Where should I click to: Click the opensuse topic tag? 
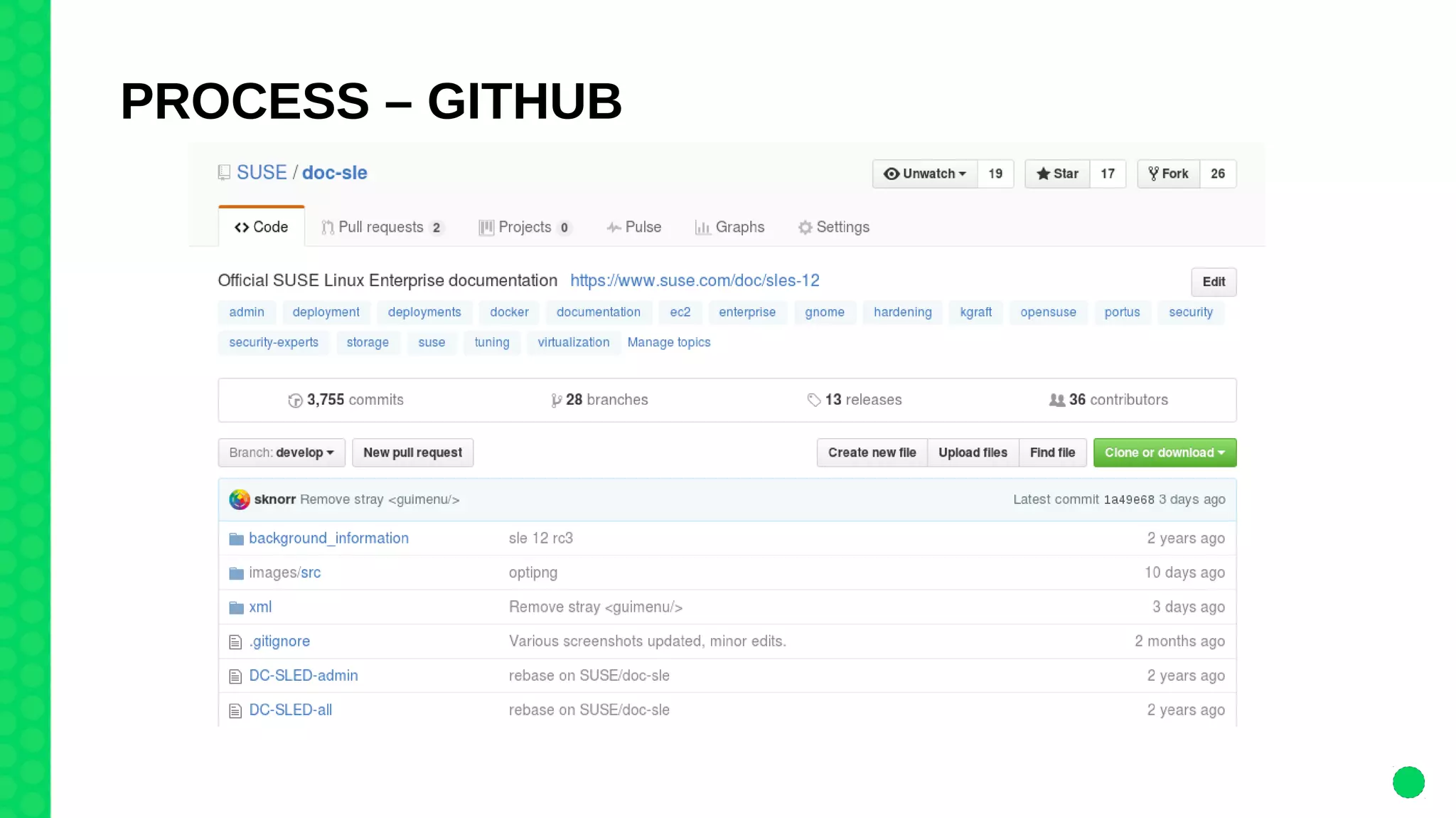pyautogui.click(x=1049, y=312)
